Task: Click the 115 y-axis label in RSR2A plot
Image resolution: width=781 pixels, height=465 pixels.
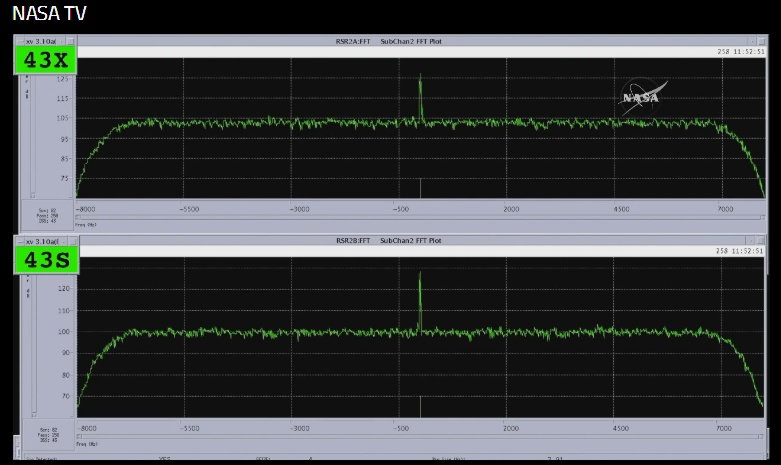Action: coord(62,99)
